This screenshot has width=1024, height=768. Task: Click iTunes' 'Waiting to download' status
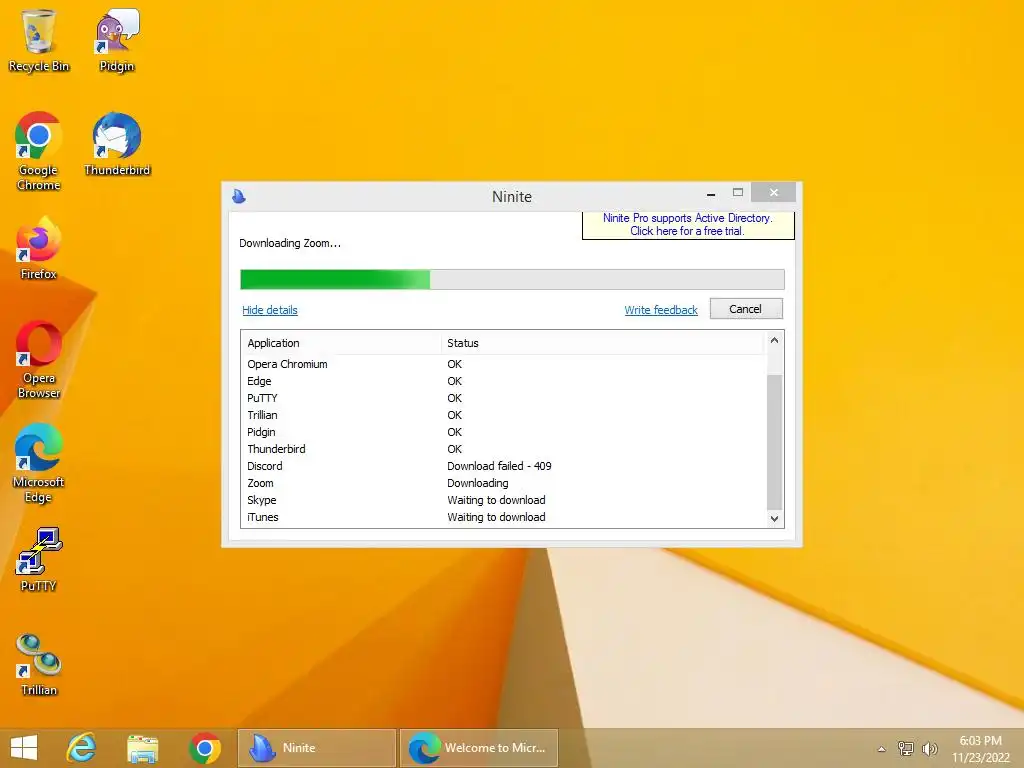tap(496, 517)
